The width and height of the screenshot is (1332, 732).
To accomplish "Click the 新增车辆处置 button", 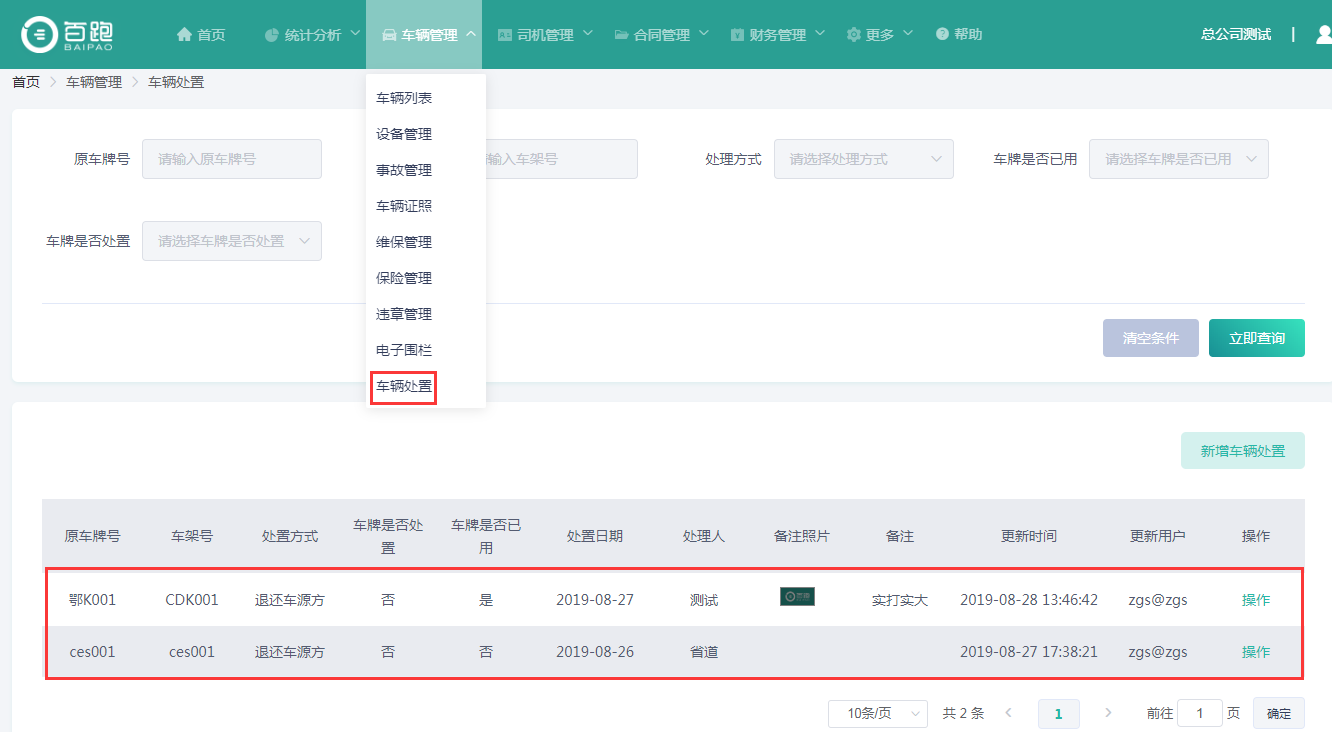I will point(1242,451).
